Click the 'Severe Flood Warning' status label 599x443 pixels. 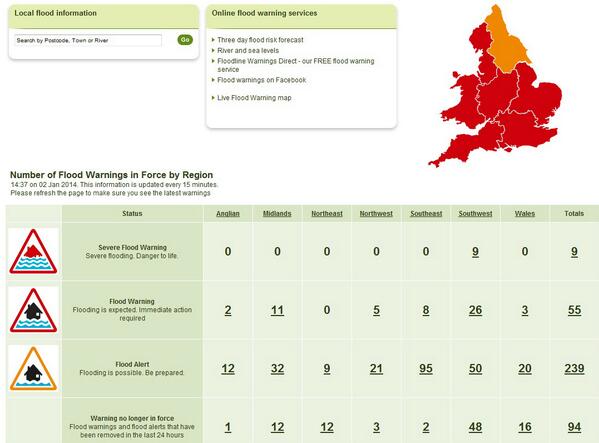tap(132, 247)
